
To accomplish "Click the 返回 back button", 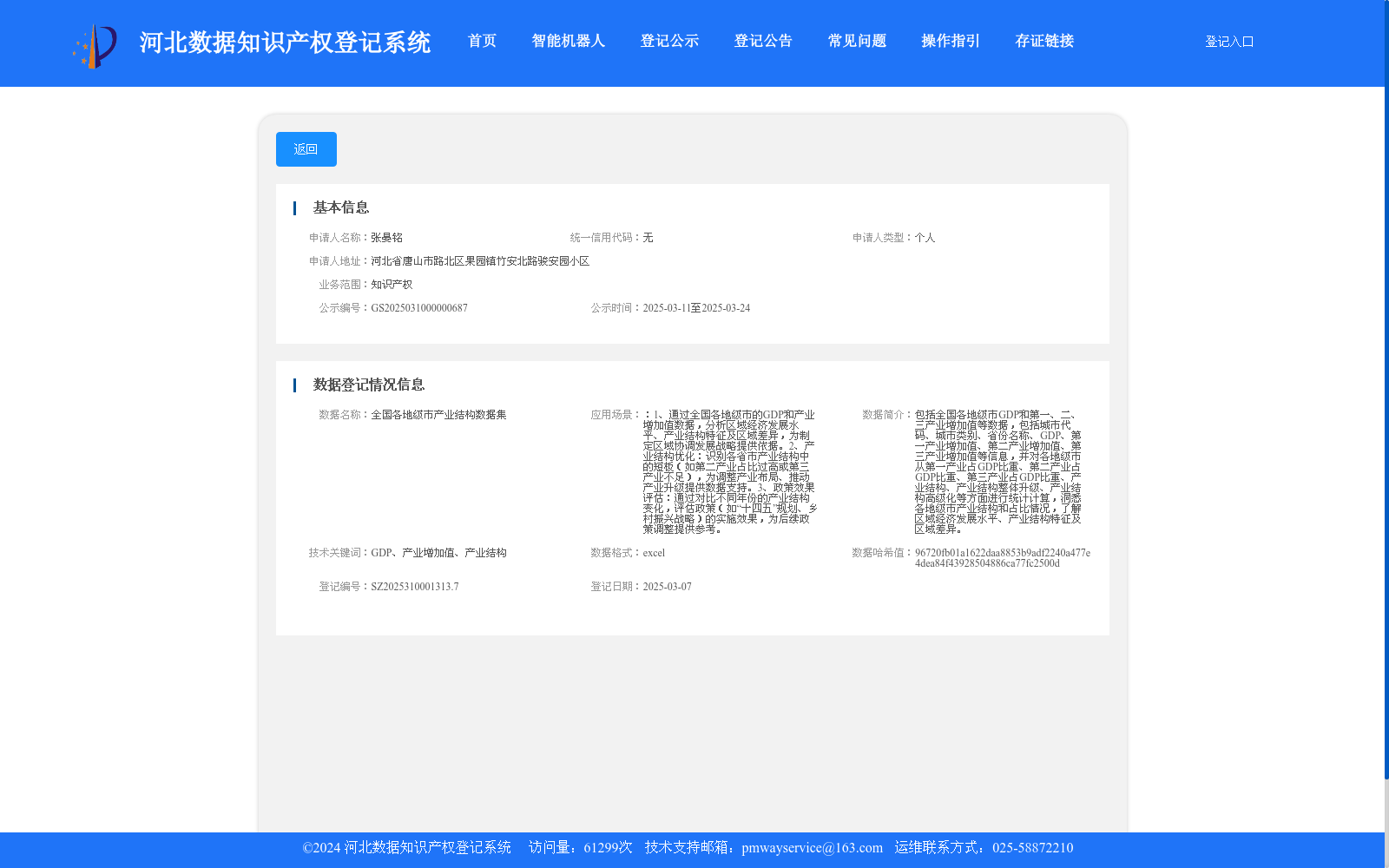I will tap(306, 148).
